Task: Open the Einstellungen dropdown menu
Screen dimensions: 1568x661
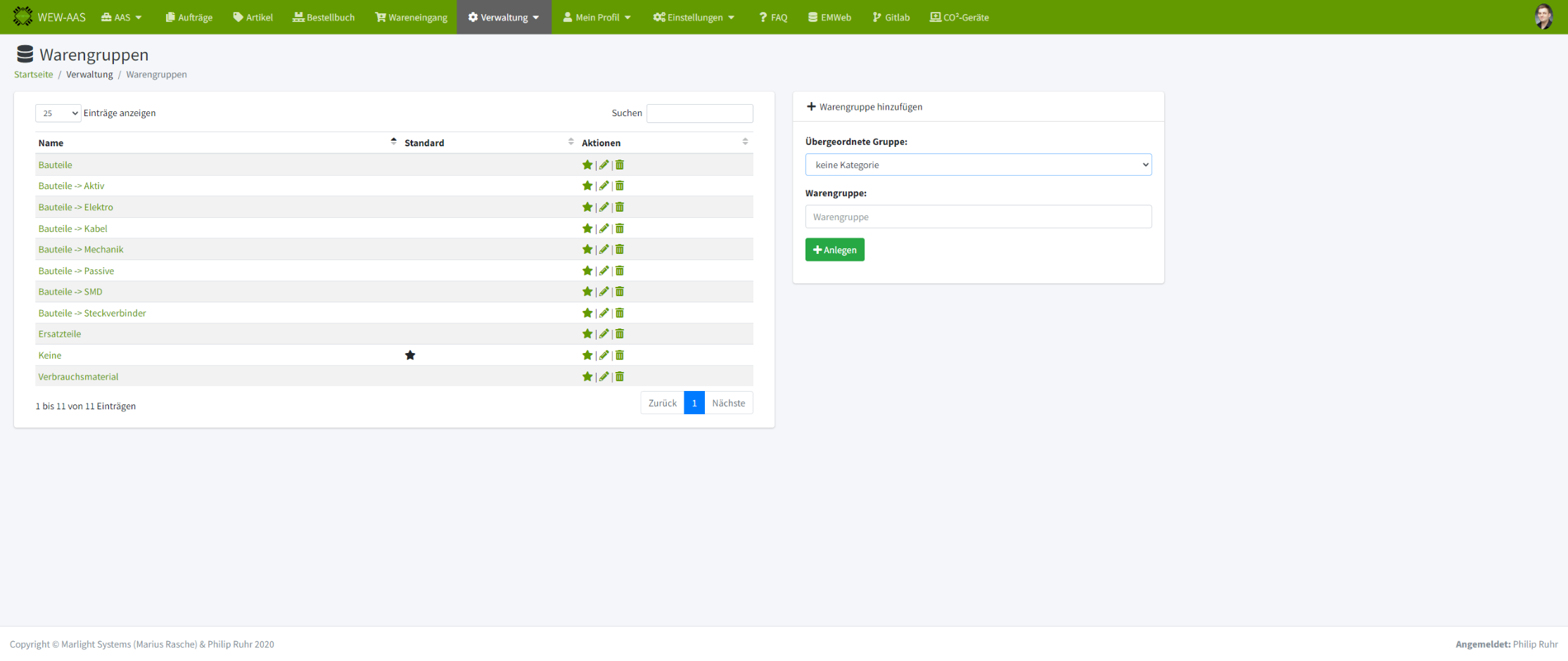Action: tap(694, 18)
